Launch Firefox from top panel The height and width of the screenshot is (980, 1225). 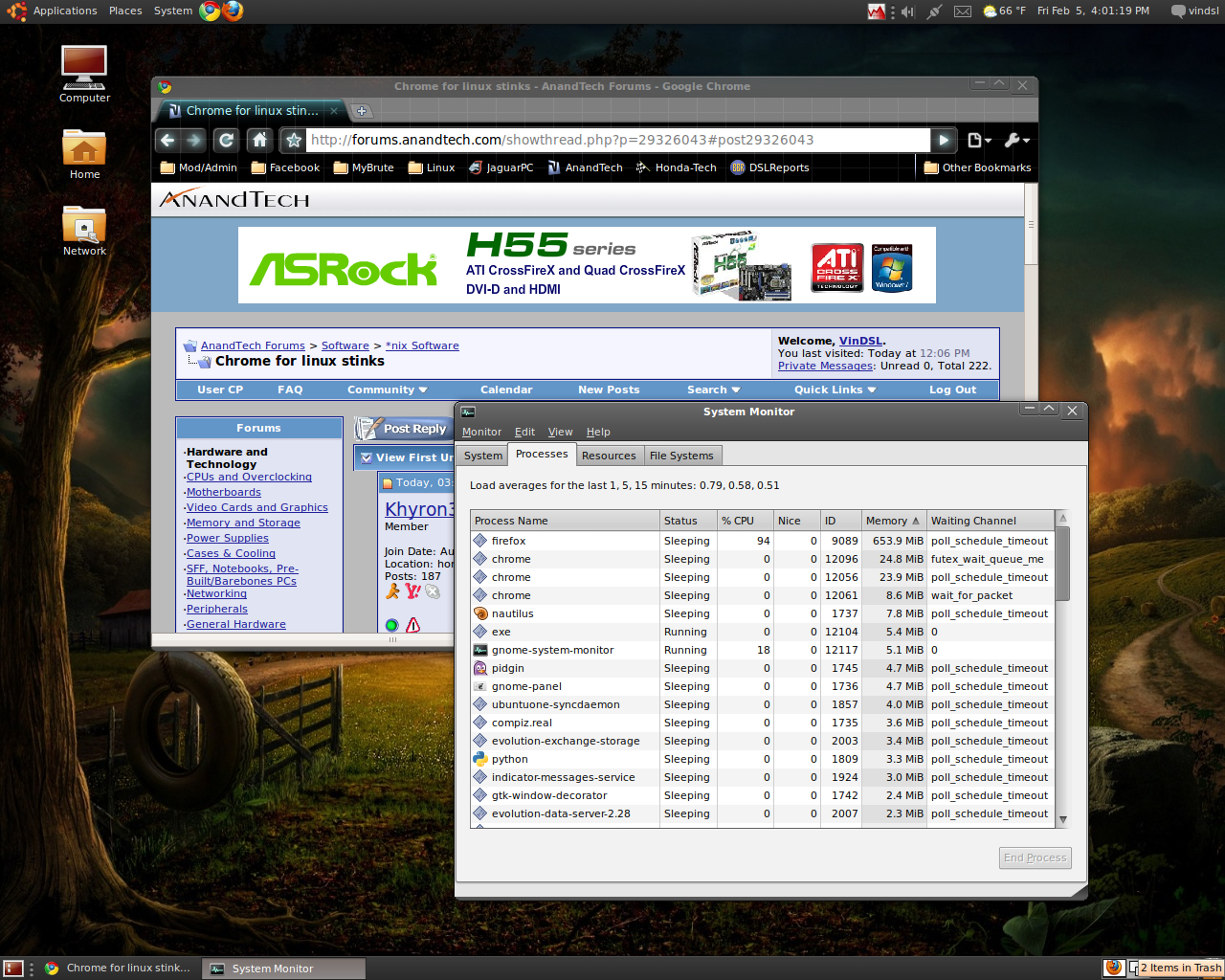pos(233,11)
